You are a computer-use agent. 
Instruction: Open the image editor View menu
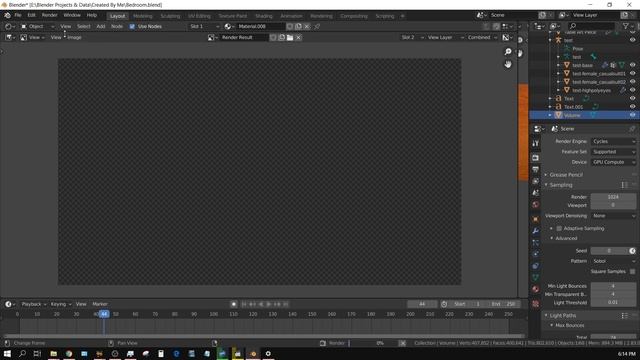56,38
